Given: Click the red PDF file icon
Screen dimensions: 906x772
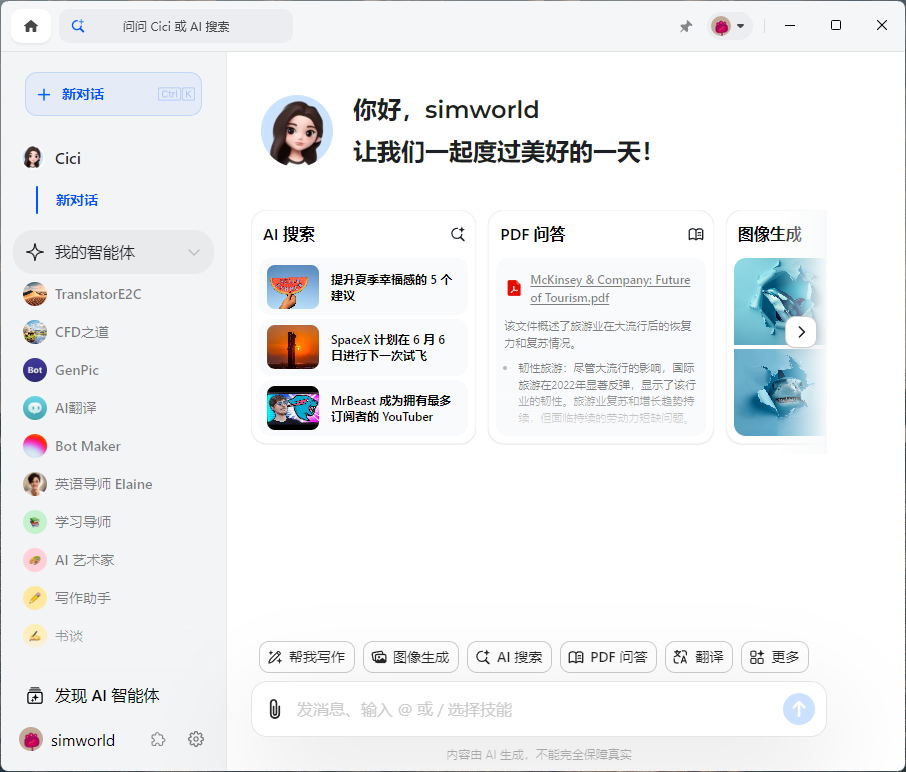Looking at the screenshot, I should (x=514, y=288).
